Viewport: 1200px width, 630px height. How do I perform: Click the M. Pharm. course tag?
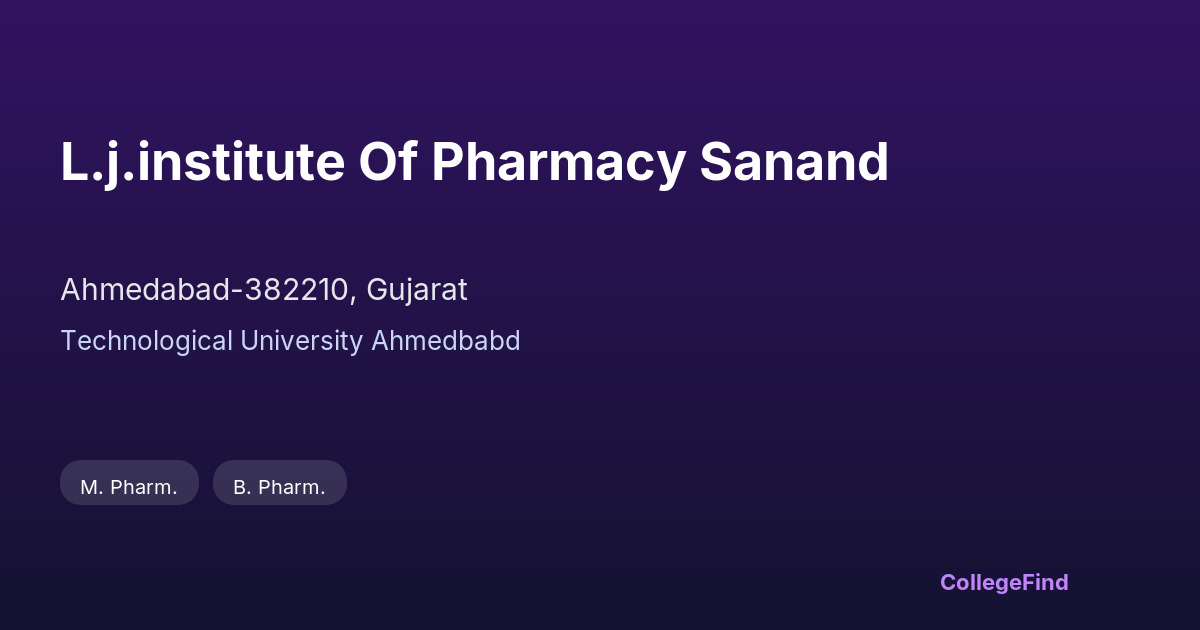129,483
